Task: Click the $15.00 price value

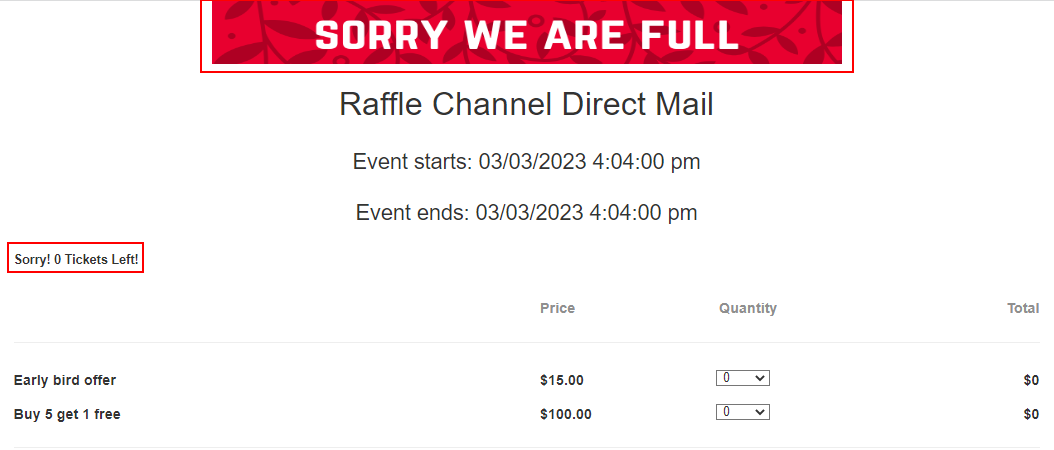Action: 561,381
